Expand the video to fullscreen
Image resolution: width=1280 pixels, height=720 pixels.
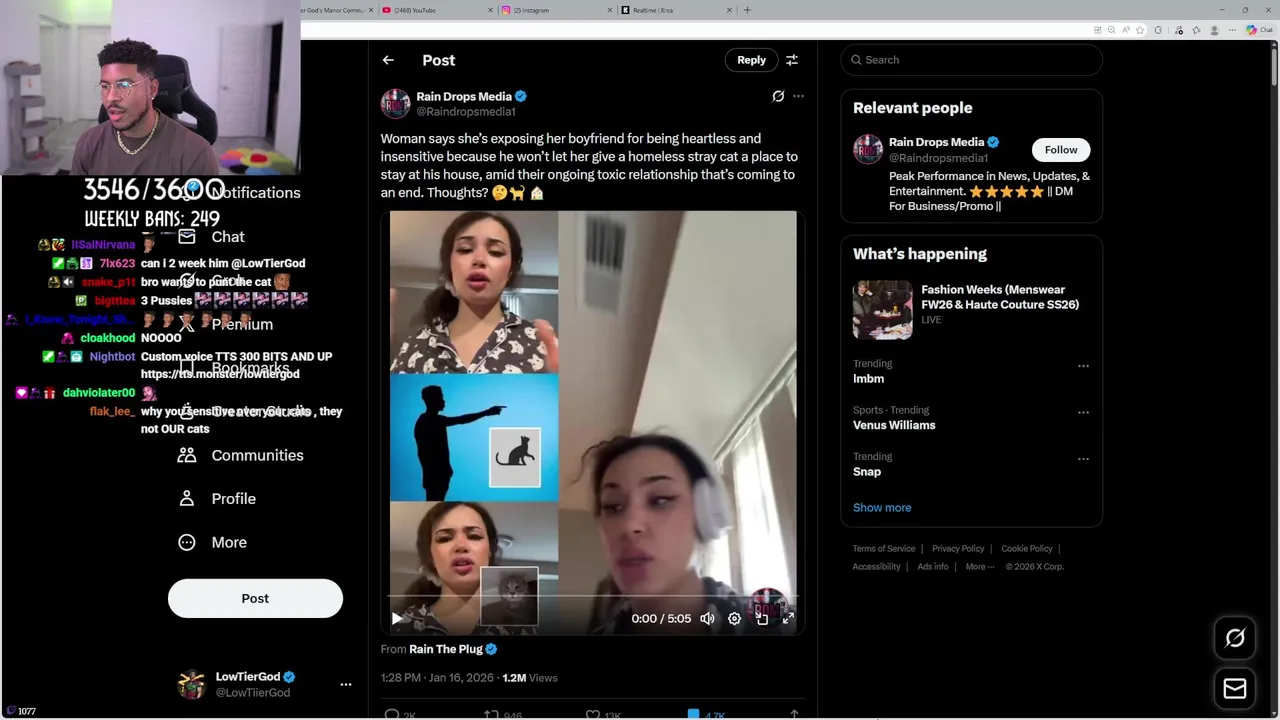pos(788,618)
